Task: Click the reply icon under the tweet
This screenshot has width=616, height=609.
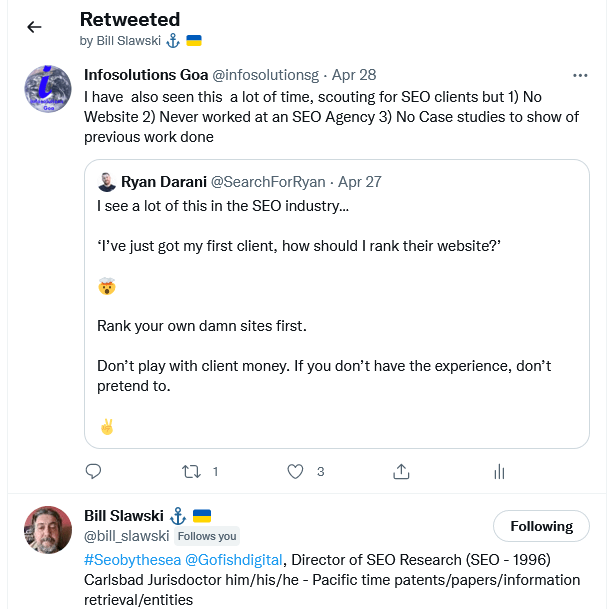Action: 93,470
